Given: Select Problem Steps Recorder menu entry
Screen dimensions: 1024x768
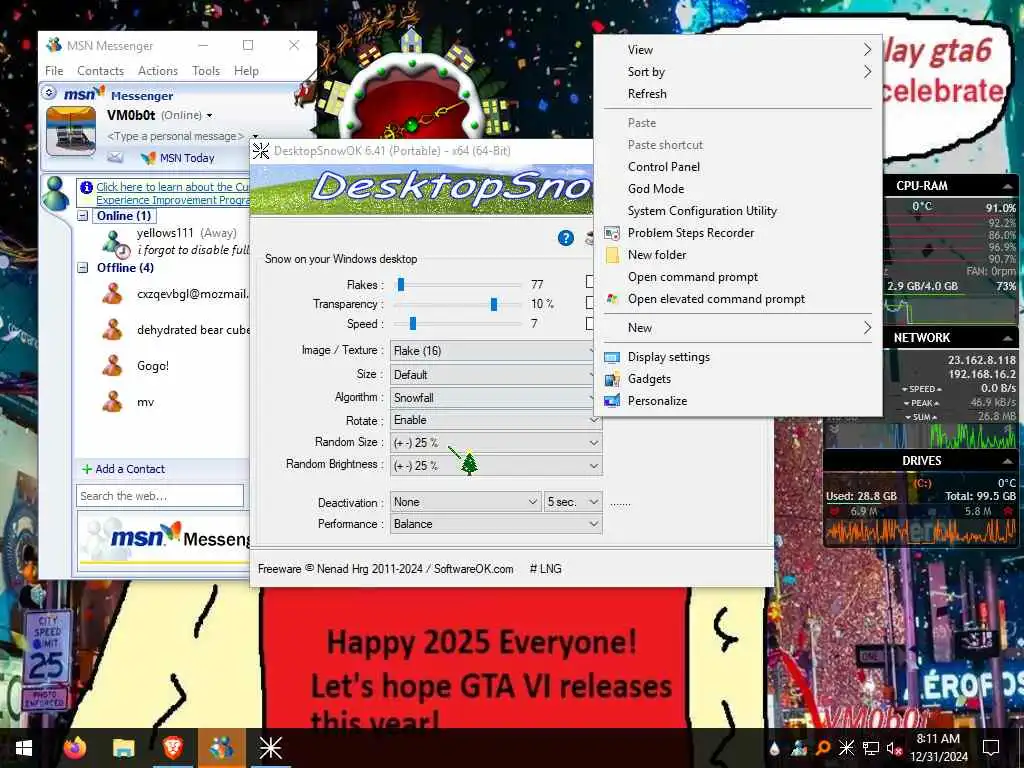Looking at the screenshot, I should 738,232.
